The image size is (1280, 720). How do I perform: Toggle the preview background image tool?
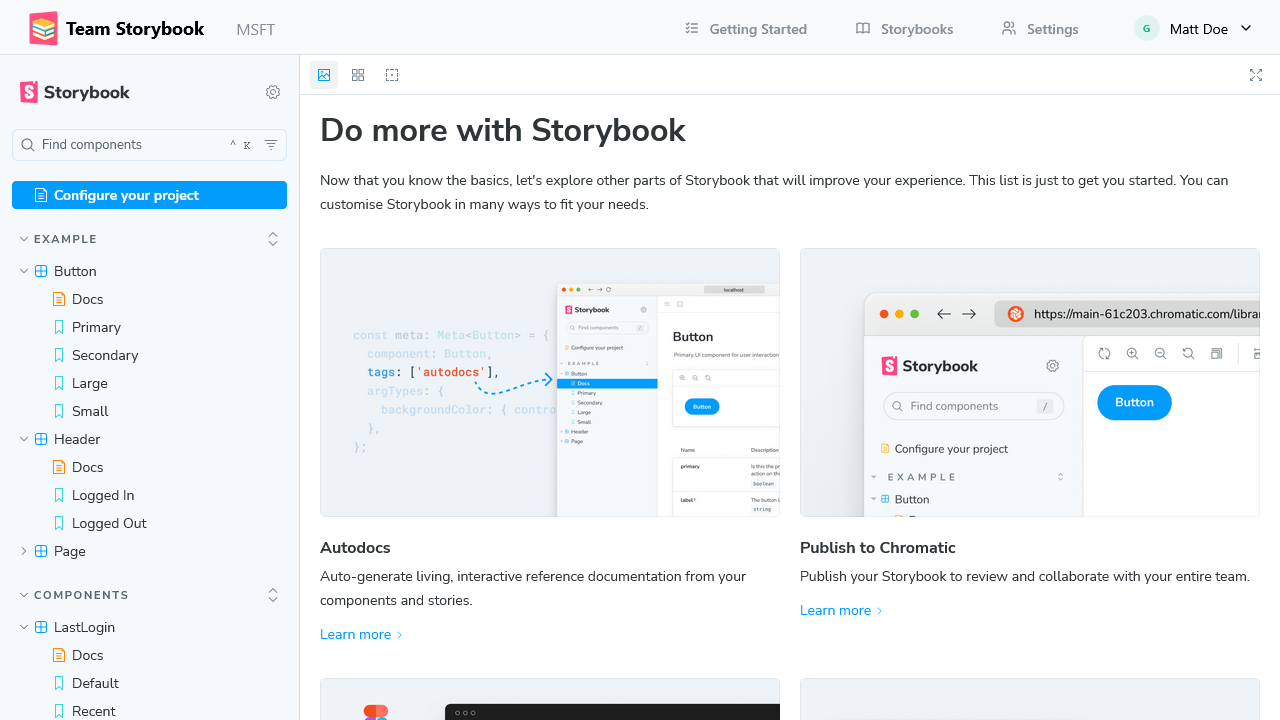click(324, 75)
